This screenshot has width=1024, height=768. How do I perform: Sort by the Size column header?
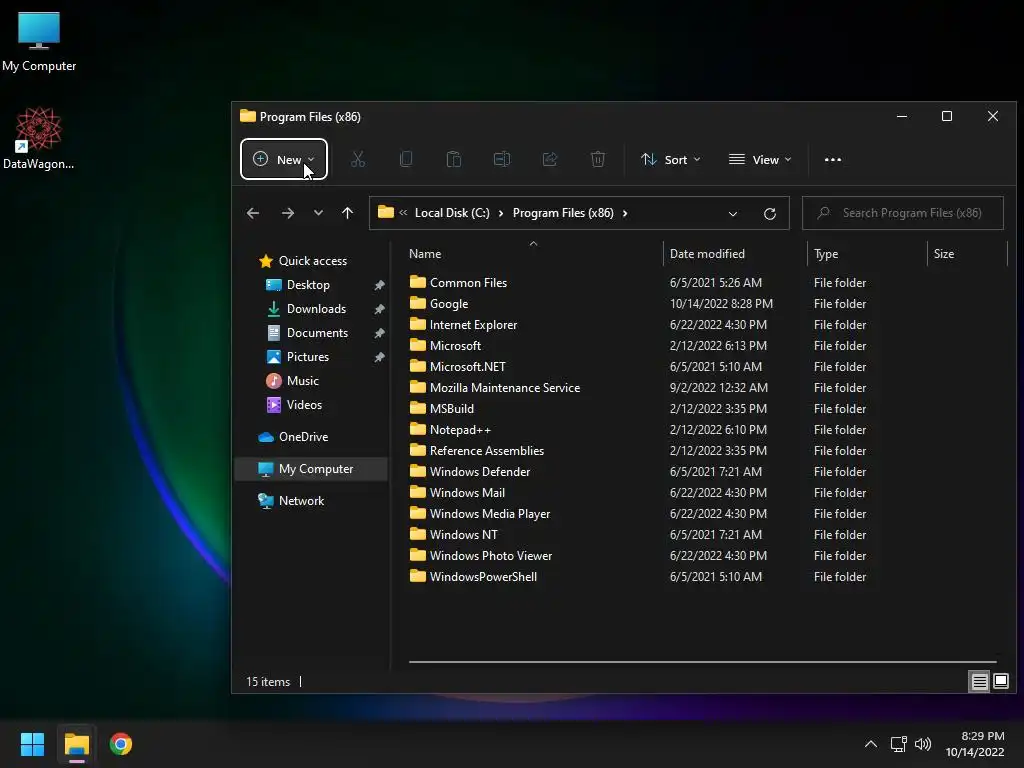pos(944,253)
